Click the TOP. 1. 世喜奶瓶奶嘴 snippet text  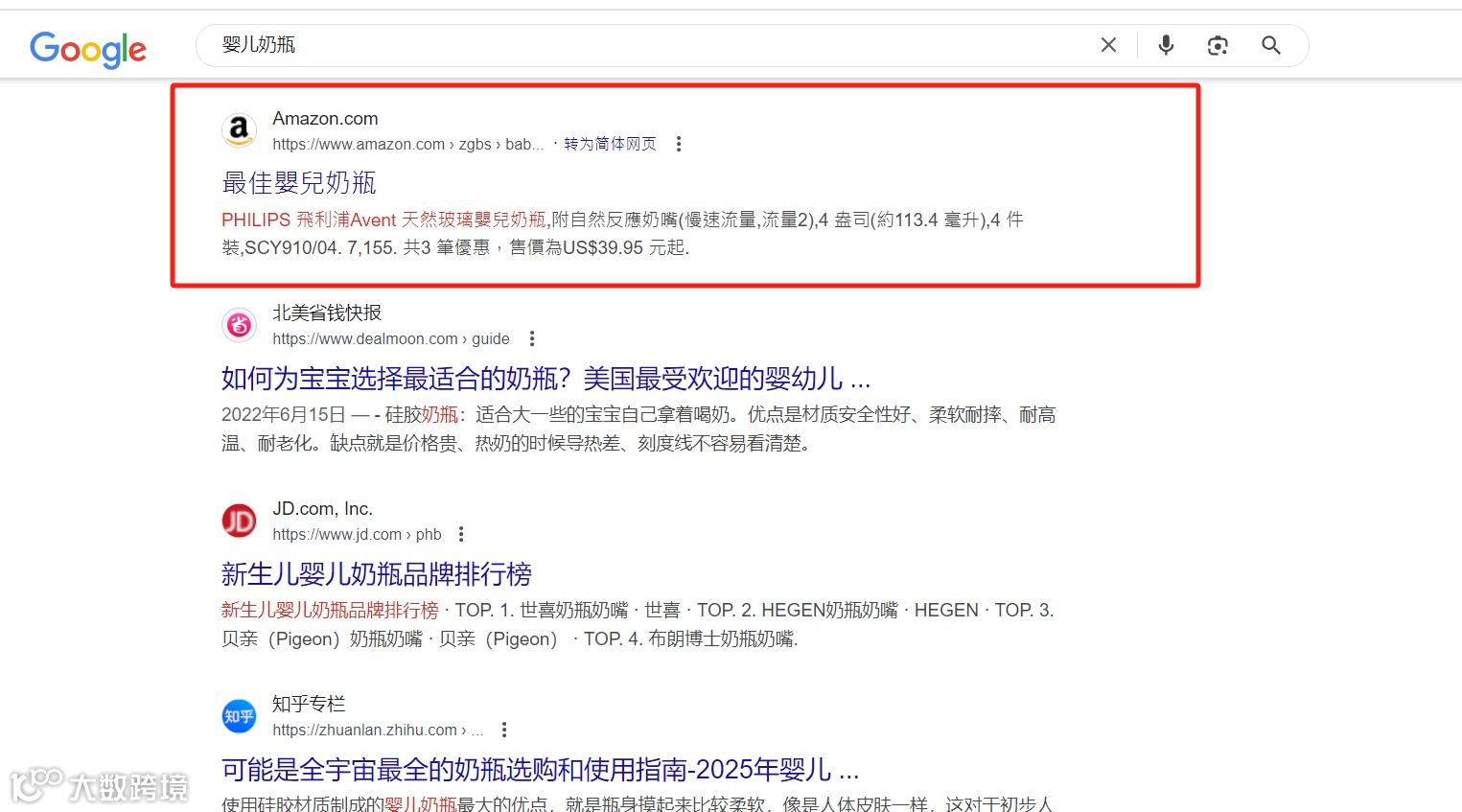pyautogui.click(x=542, y=610)
